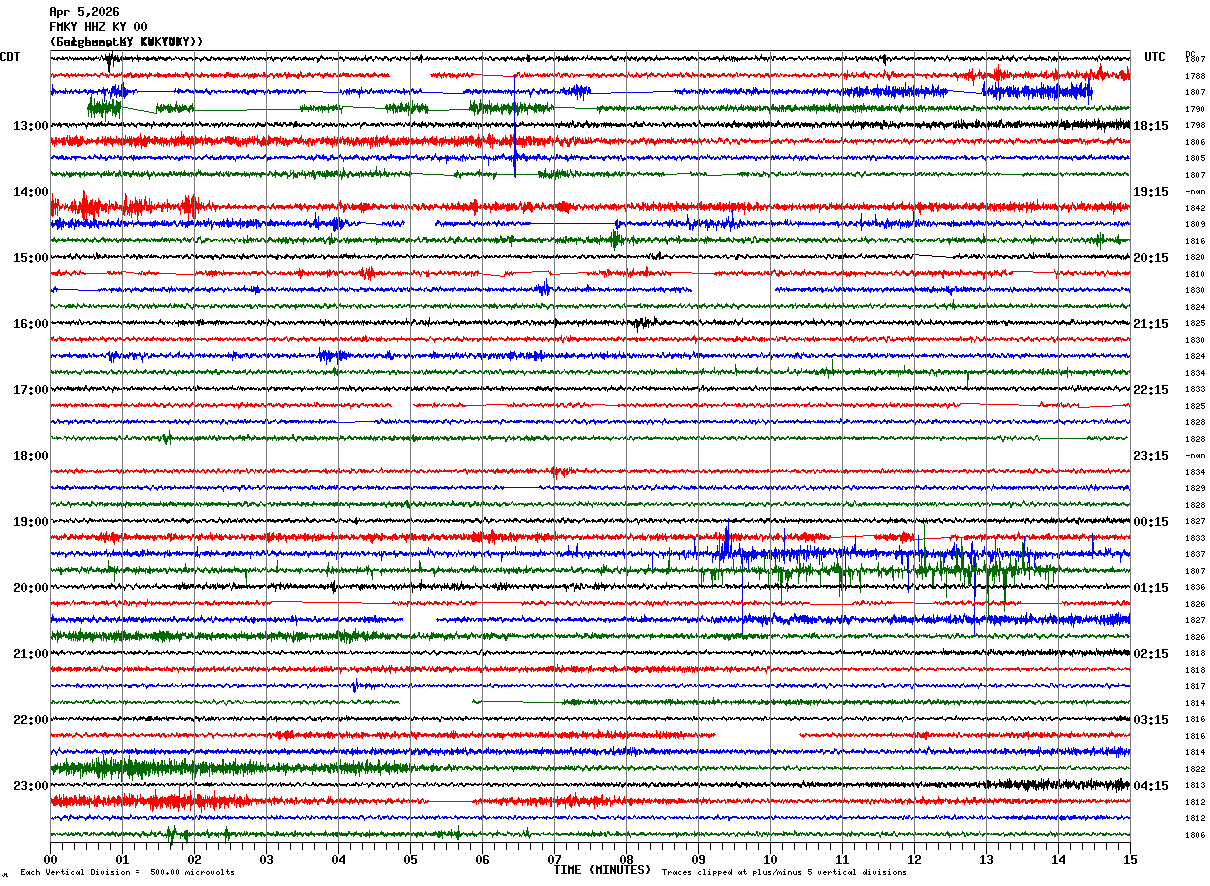Click the 10 minute tick label
This screenshot has width=1210, height=886.
click(770, 859)
